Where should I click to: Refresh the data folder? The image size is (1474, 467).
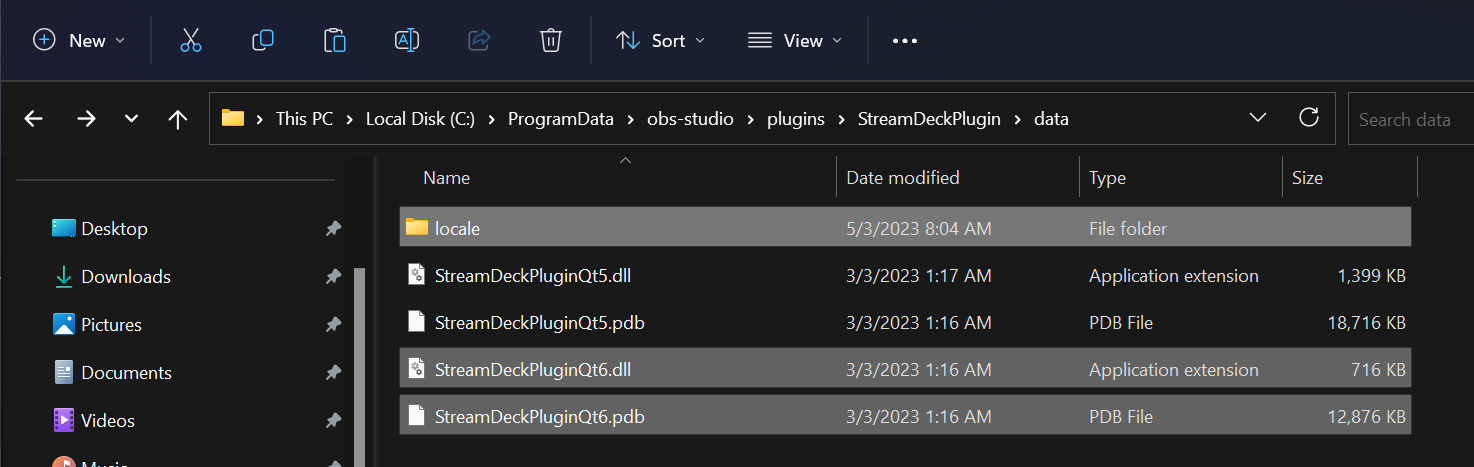point(1308,118)
